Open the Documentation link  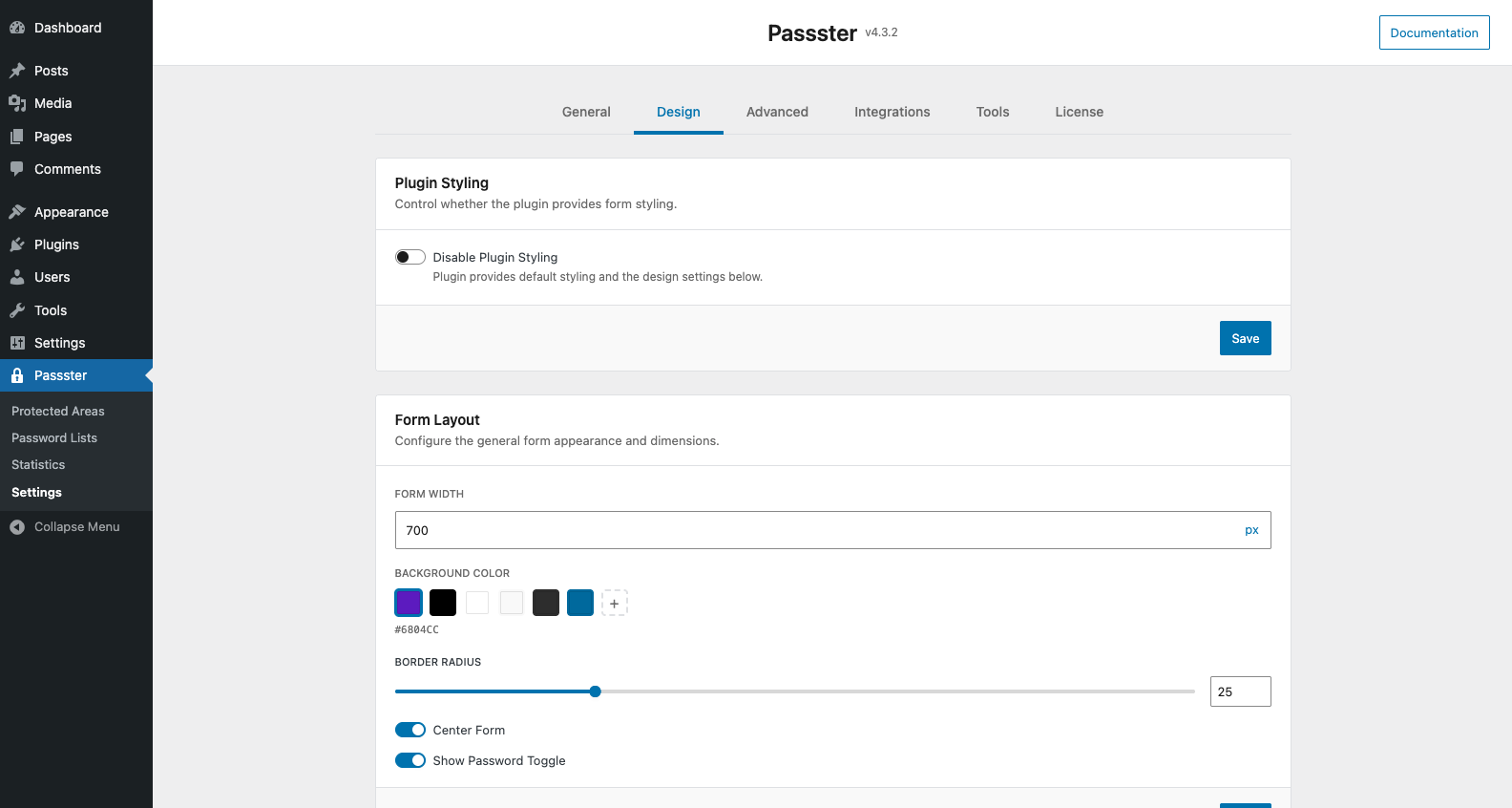[1434, 32]
